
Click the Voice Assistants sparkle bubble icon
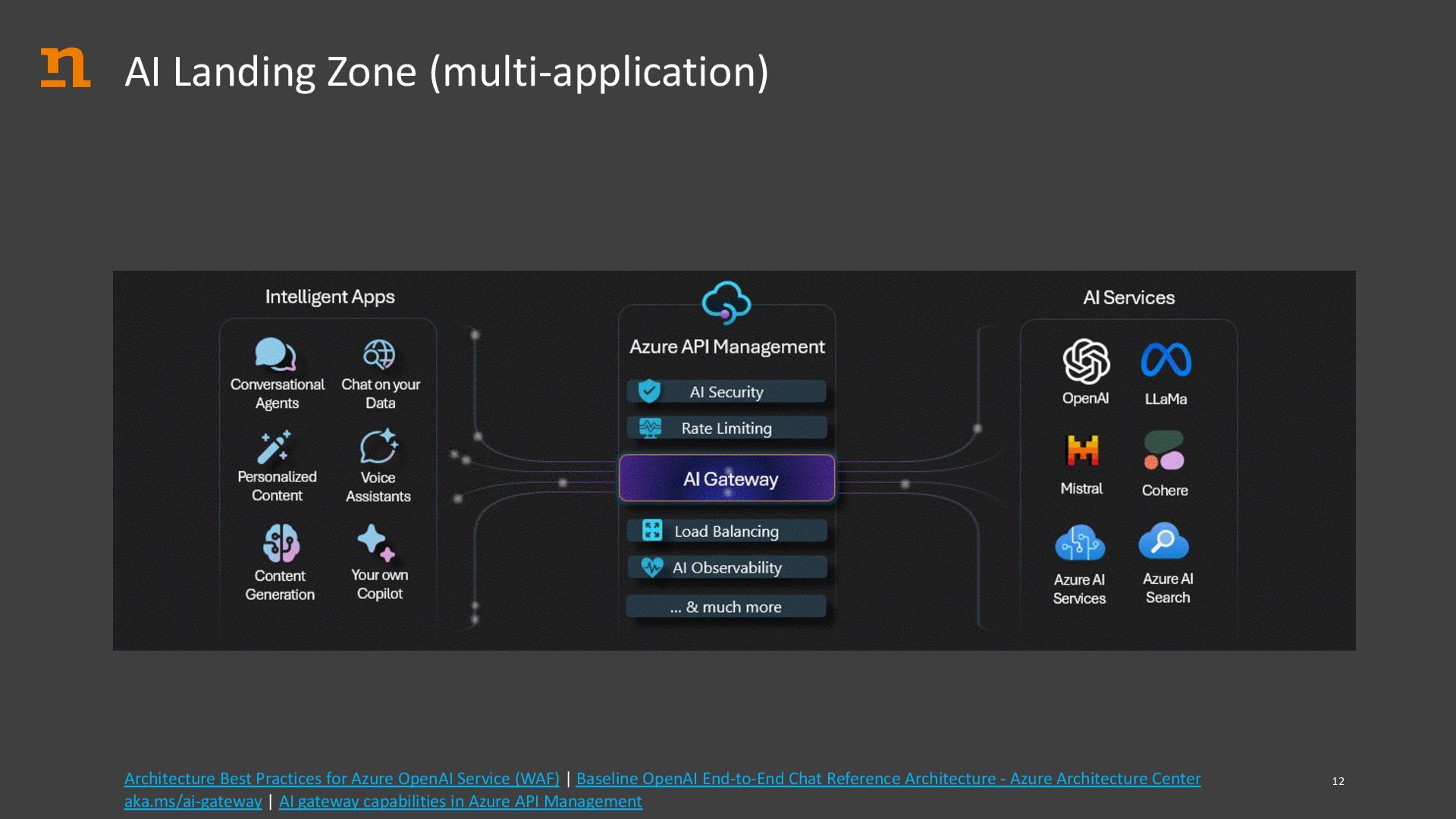pos(378,446)
